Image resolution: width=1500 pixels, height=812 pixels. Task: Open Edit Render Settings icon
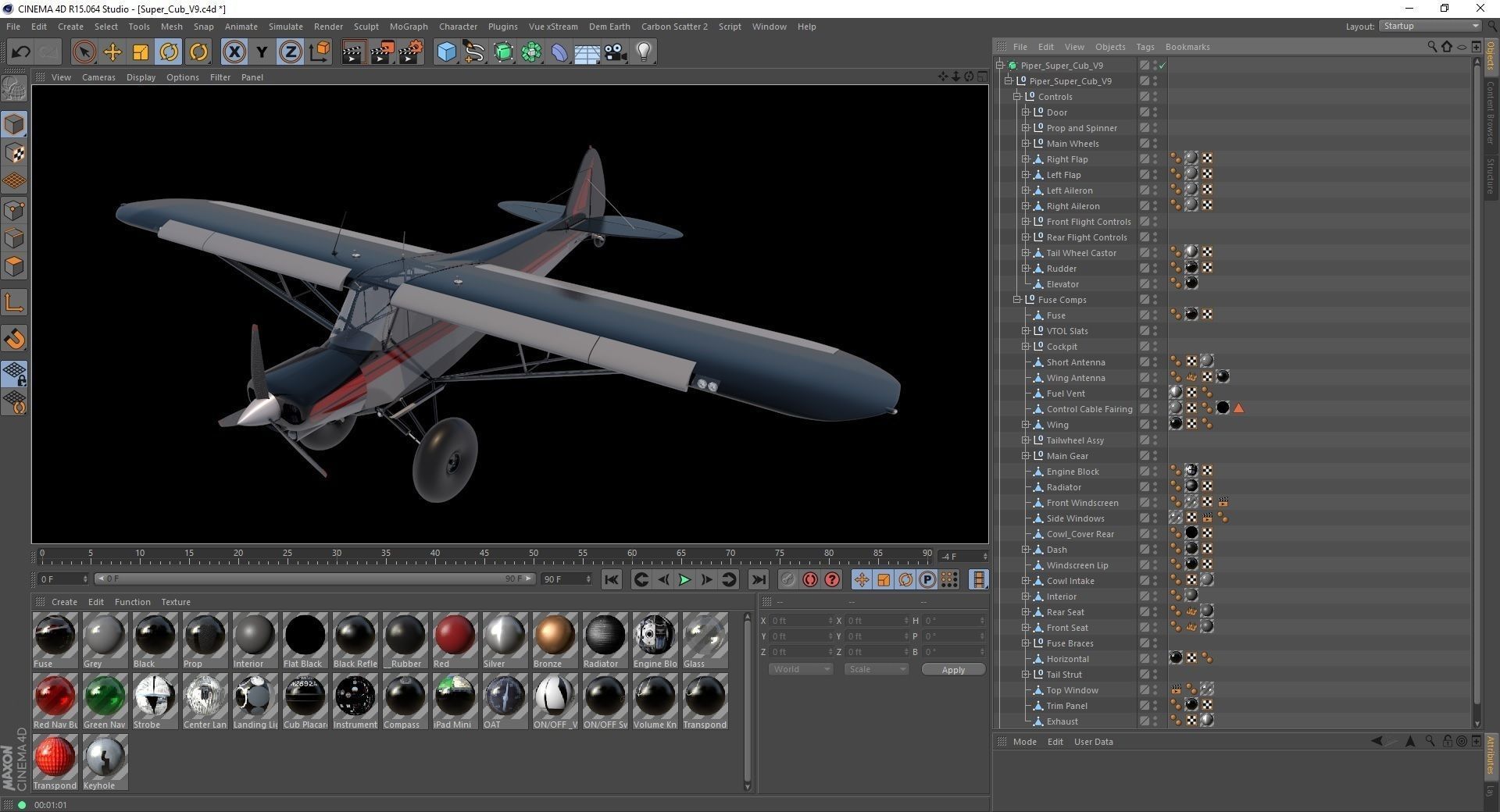(x=411, y=52)
